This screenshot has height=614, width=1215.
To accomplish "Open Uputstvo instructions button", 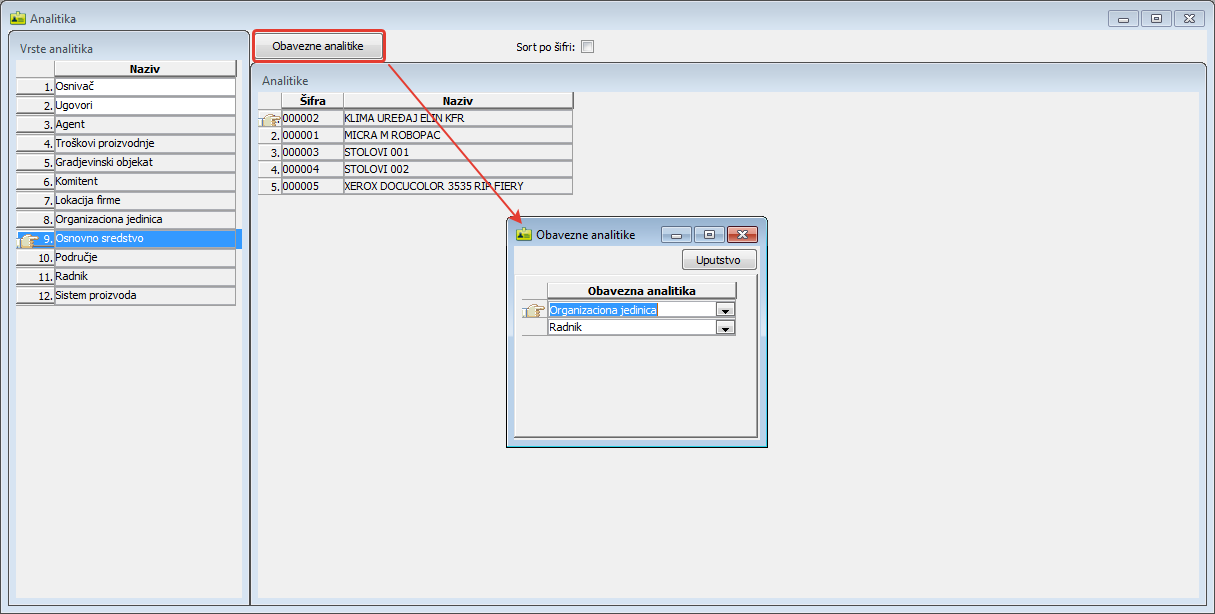I will coord(718,260).
